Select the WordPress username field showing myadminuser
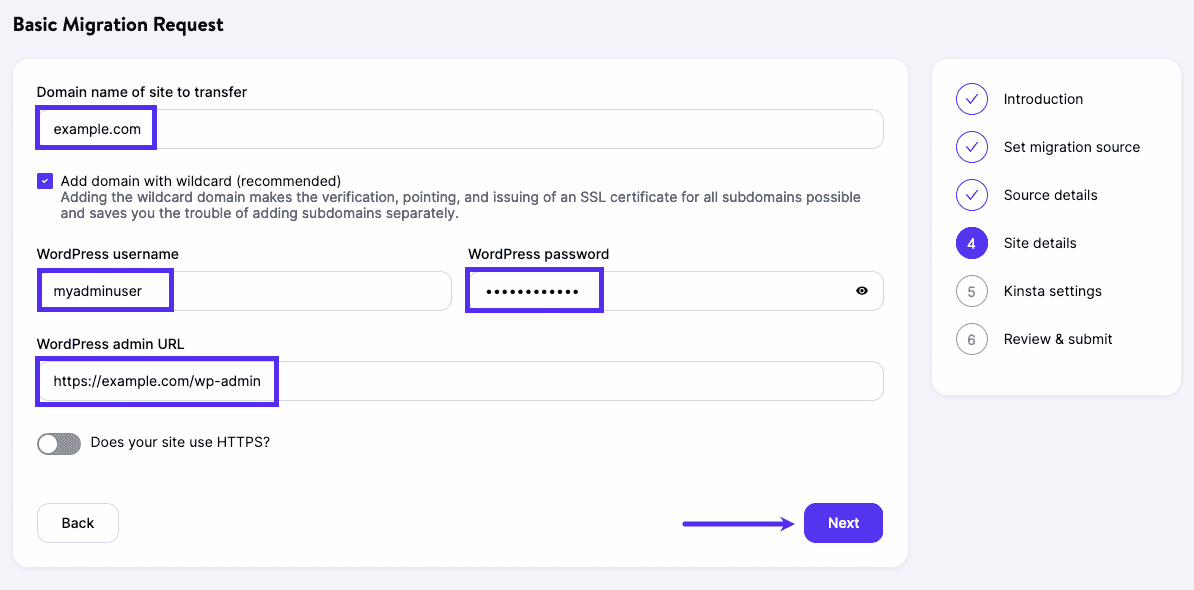Image resolution: width=1194 pixels, height=590 pixels. 105,290
